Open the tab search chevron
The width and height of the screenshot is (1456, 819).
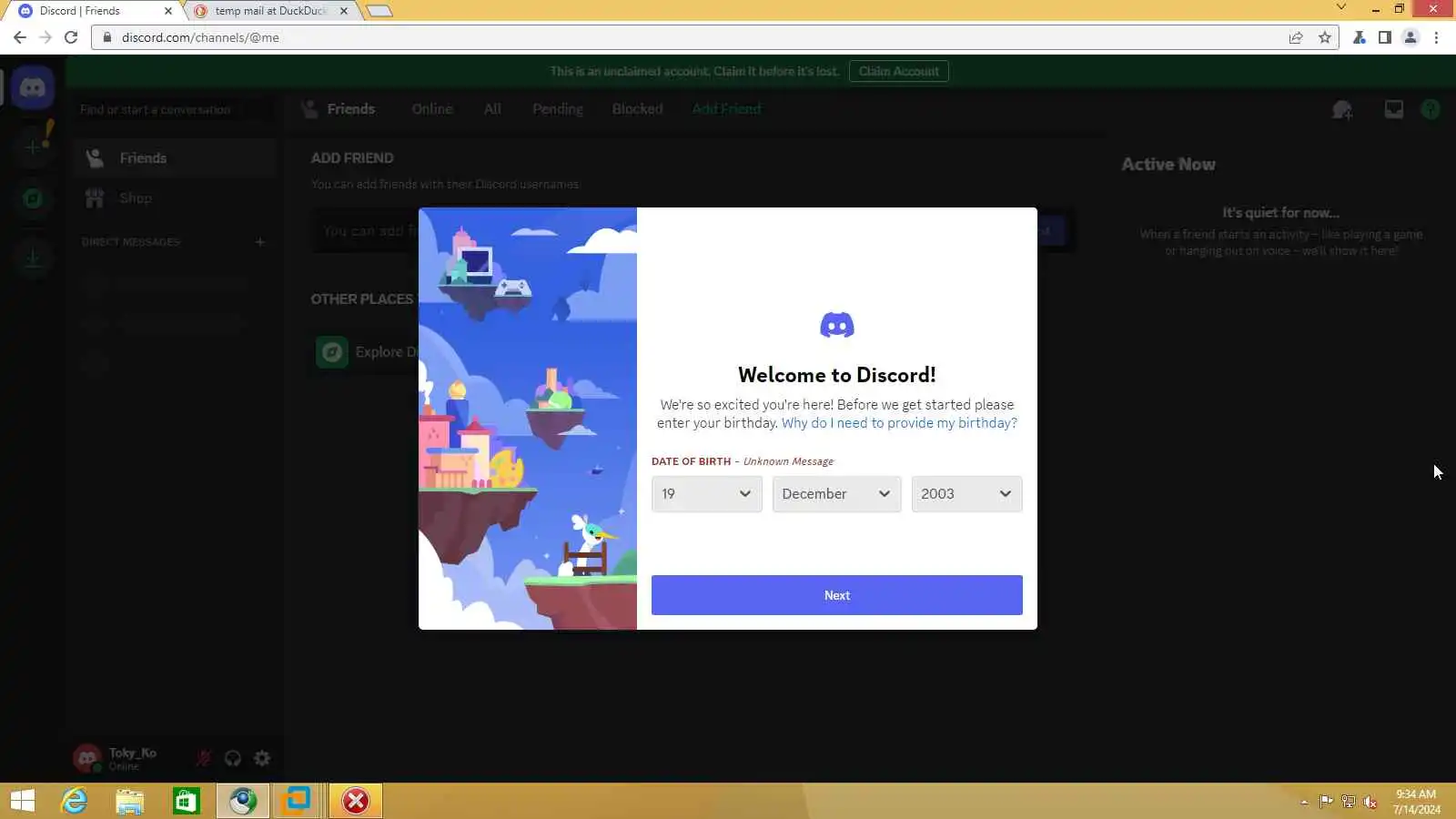click(x=1340, y=7)
